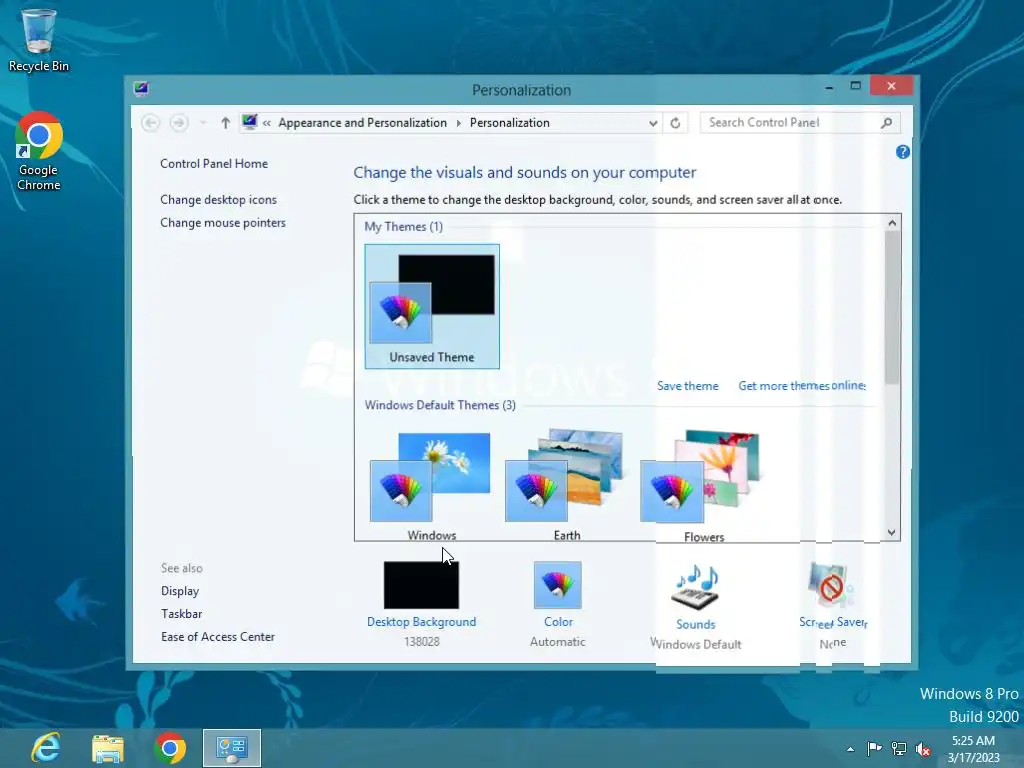Click the Color link label

(558, 622)
